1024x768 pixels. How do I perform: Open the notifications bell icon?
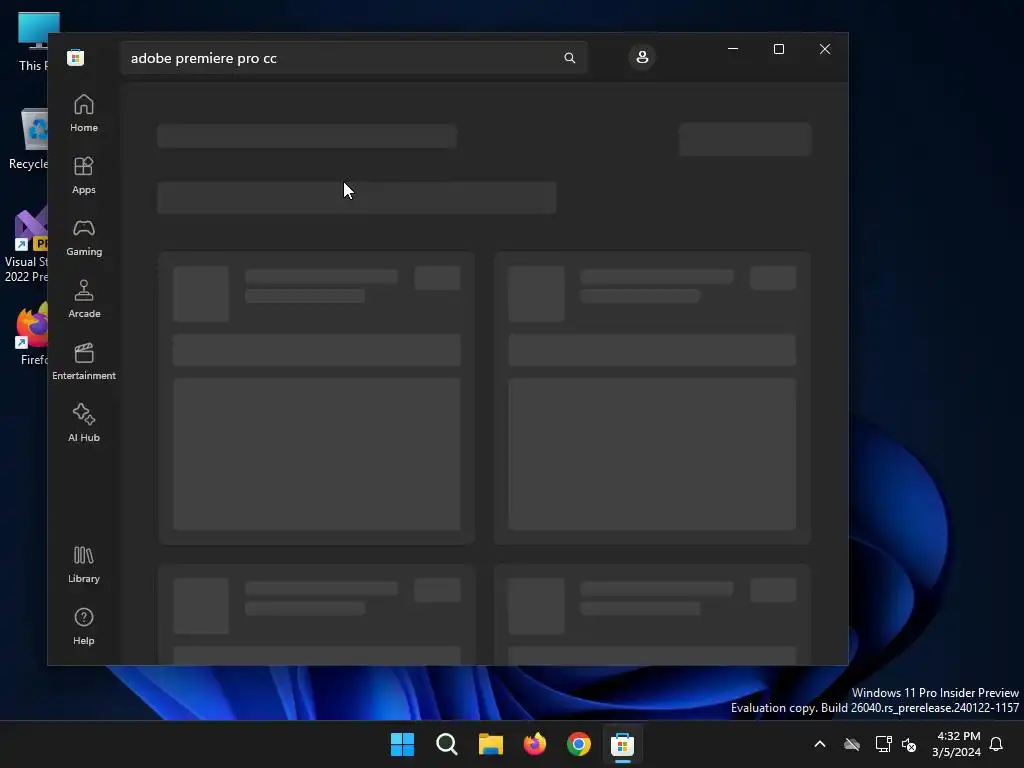pos(996,744)
